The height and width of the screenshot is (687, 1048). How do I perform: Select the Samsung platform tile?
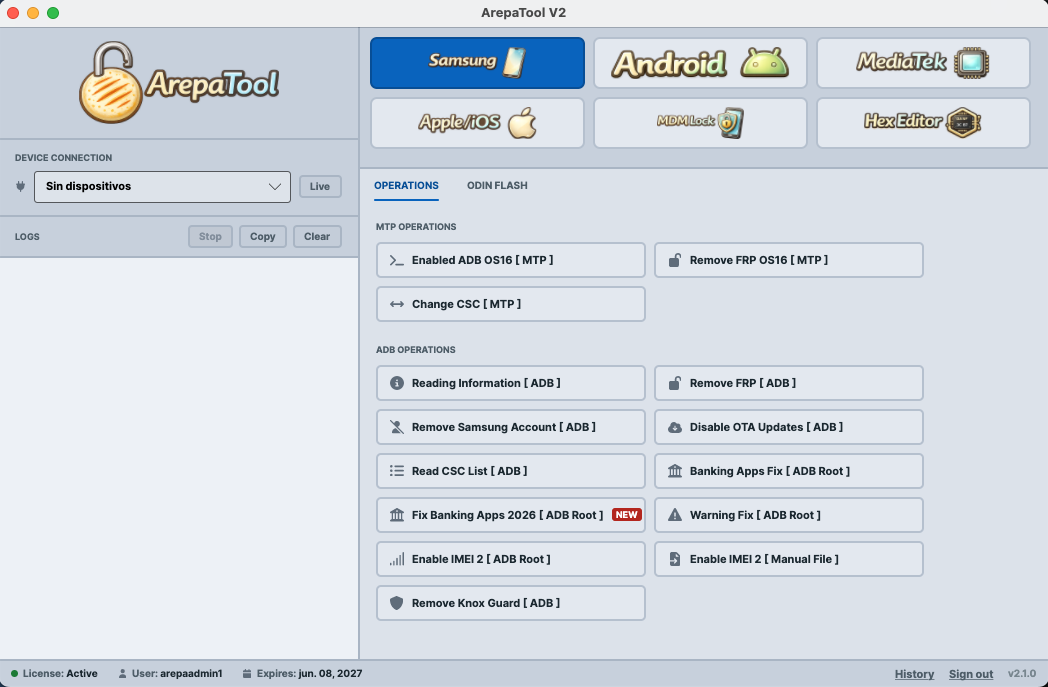point(477,63)
